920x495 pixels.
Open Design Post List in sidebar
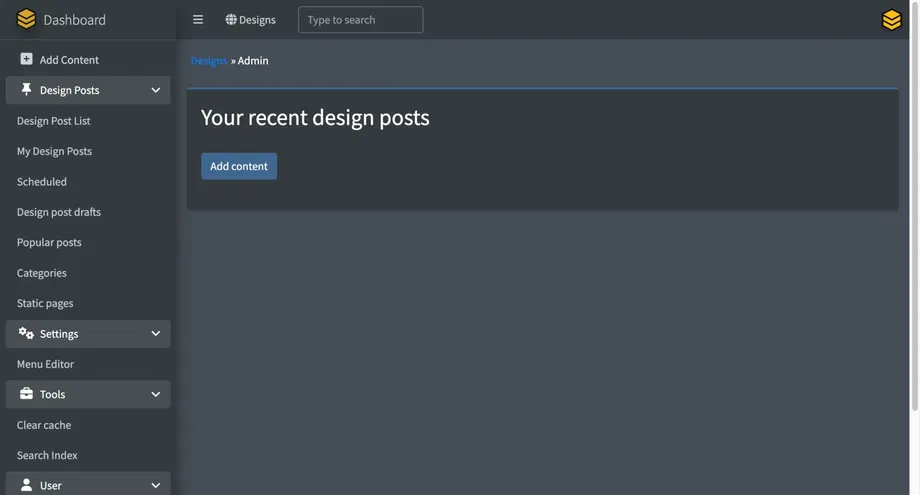(x=54, y=121)
